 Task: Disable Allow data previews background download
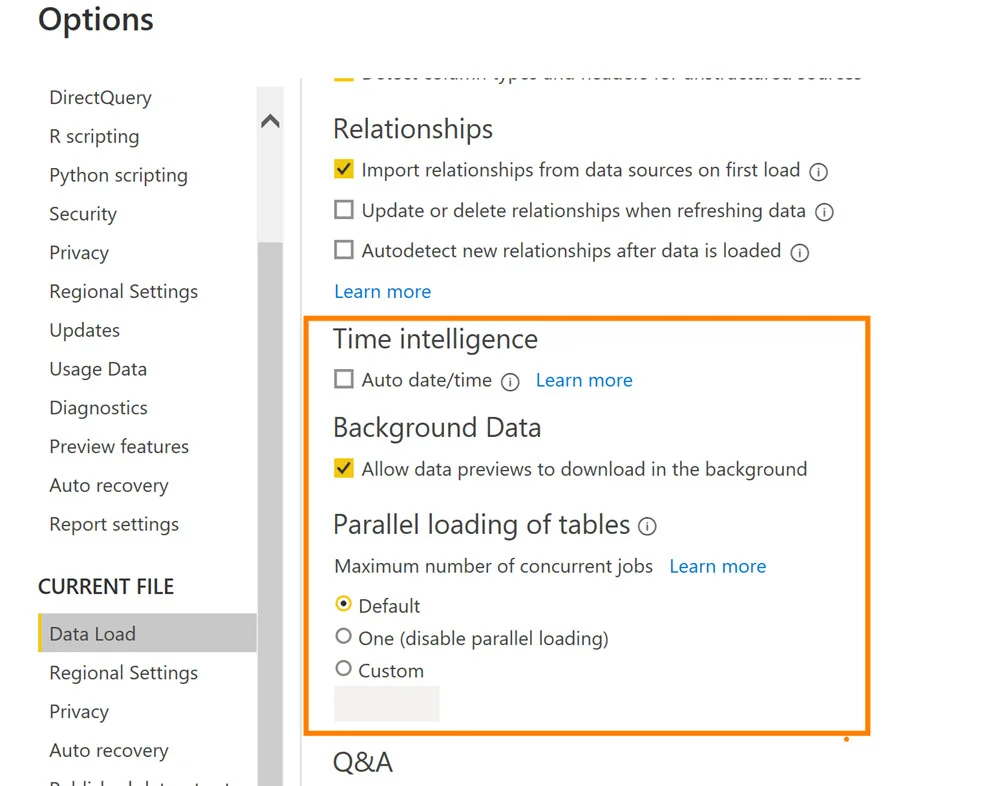pos(344,468)
